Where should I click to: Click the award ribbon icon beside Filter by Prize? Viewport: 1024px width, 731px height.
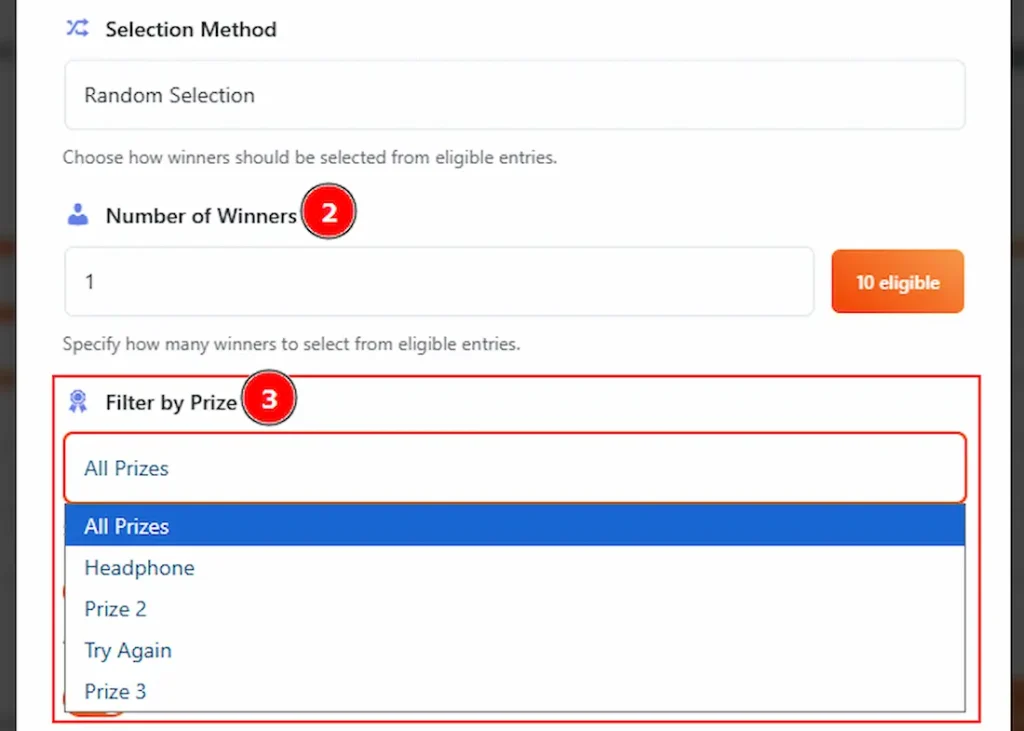(x=77, y=402)
